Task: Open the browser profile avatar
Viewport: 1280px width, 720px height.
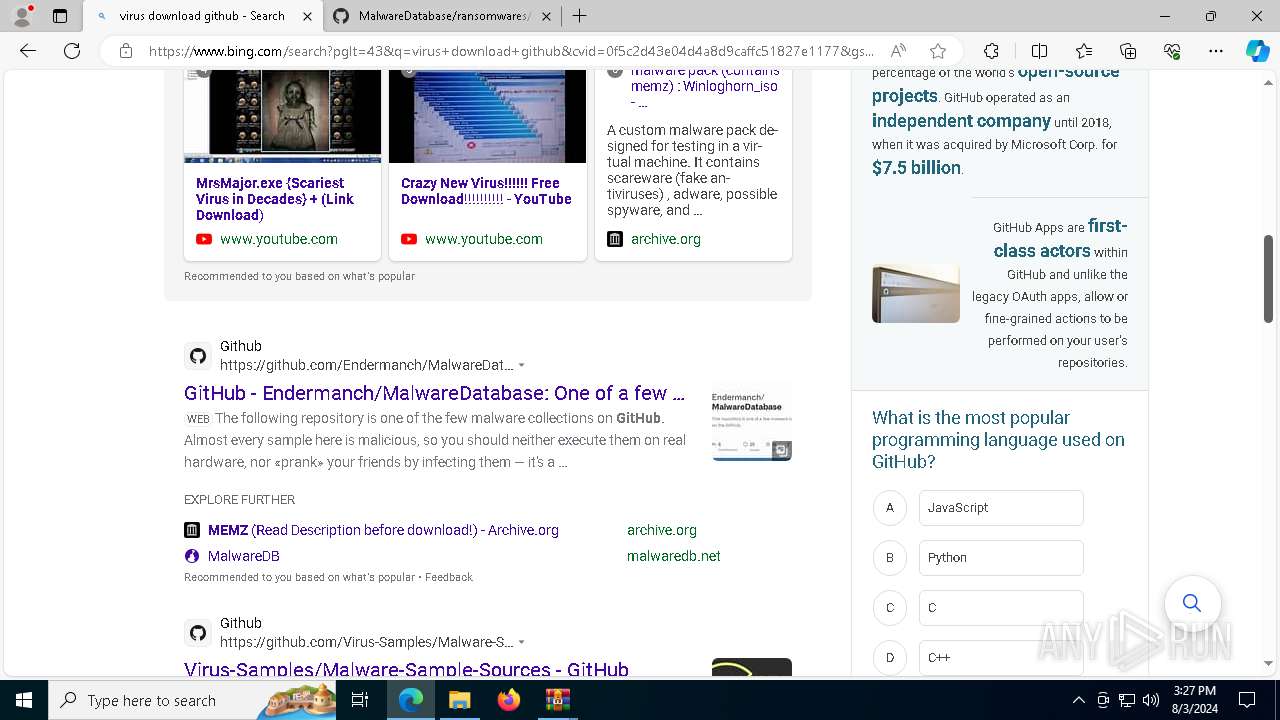Action: [22, 16]
